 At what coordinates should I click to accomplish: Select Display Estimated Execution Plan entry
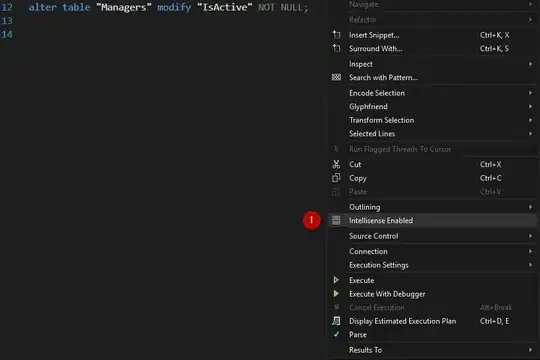[432, 321]
